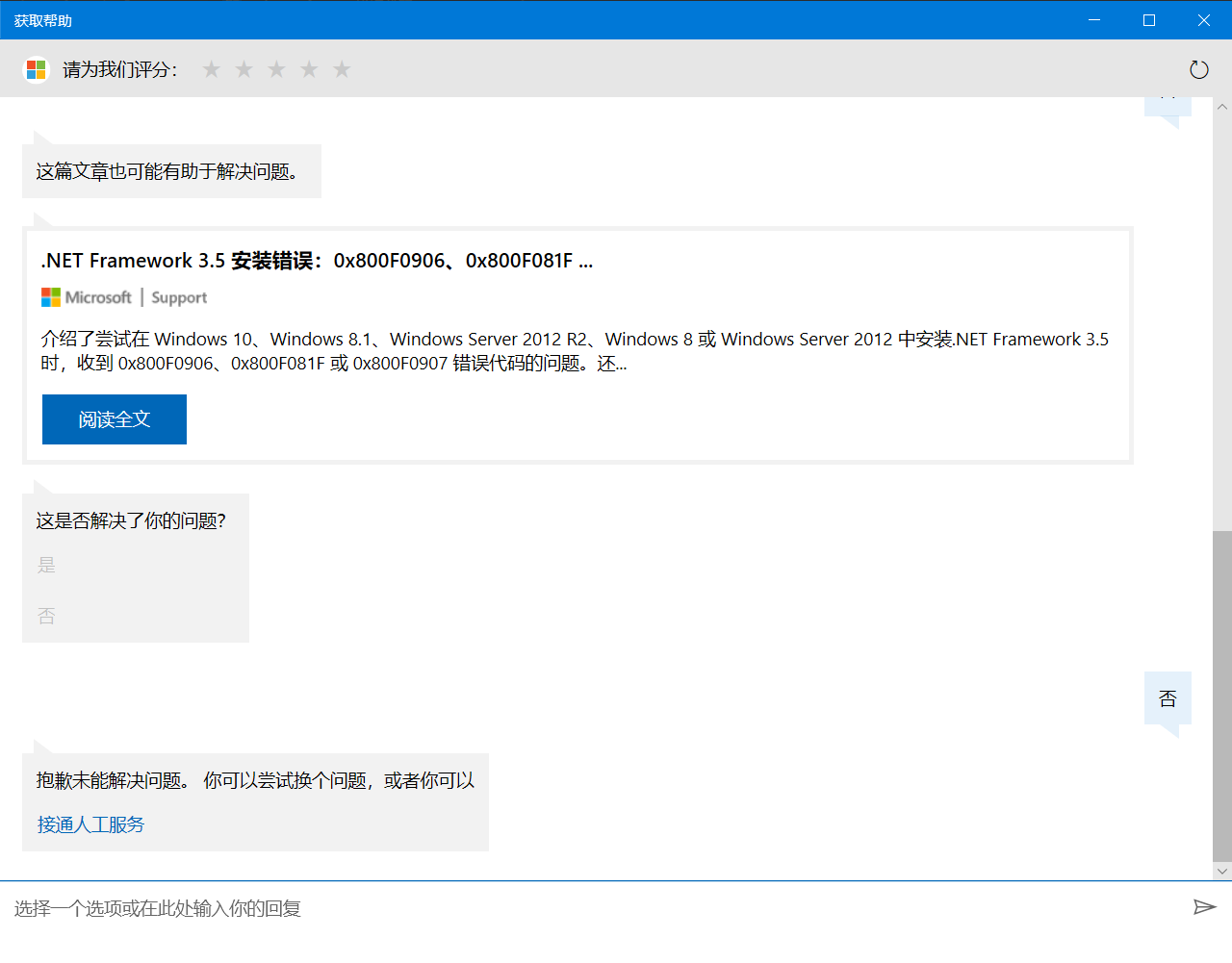Maximize the 获取帮助 window
Screen dimensions: 1232x963
click(1149, 20)
